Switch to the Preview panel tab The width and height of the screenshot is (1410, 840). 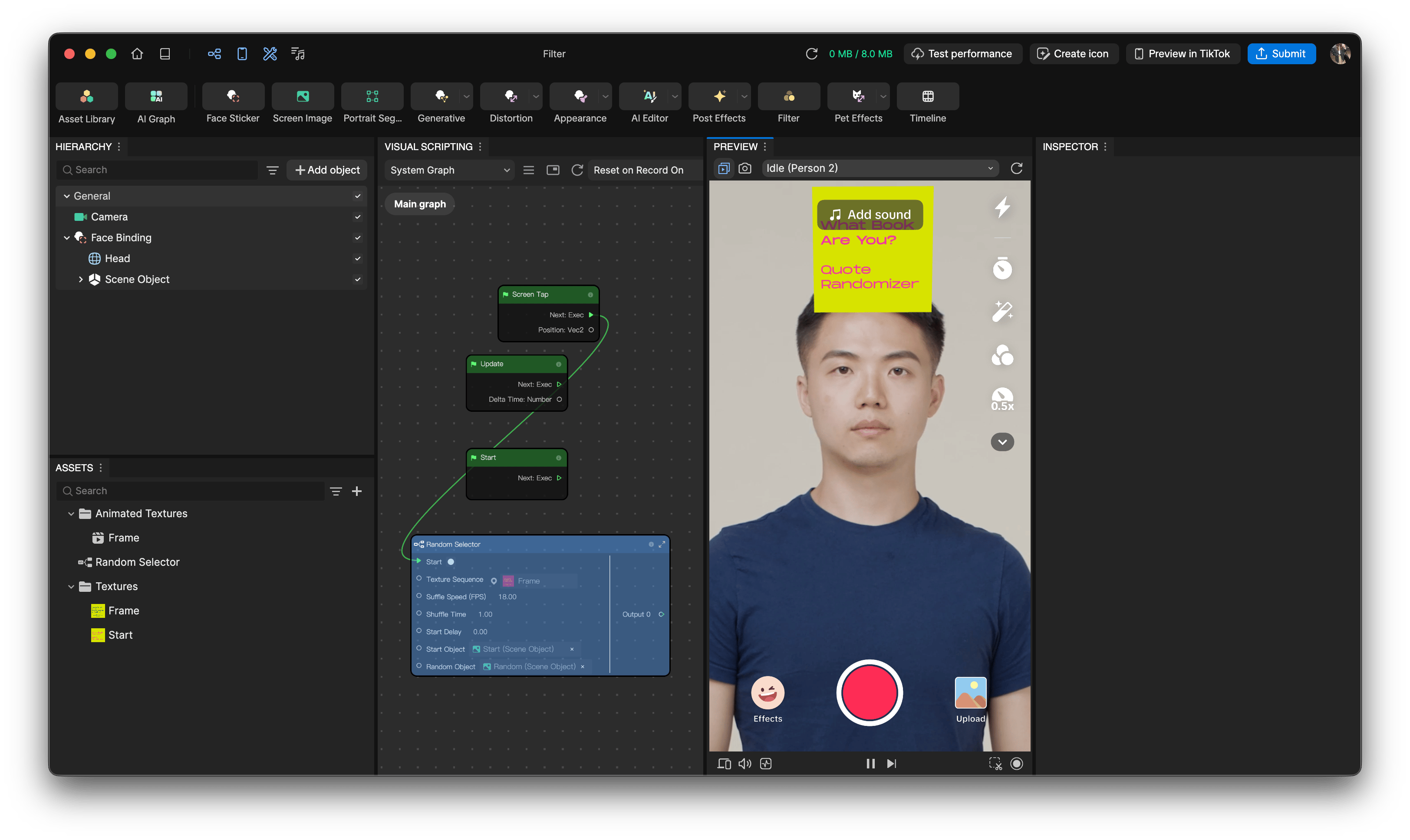pyautogui.click(x=735, y=147)
